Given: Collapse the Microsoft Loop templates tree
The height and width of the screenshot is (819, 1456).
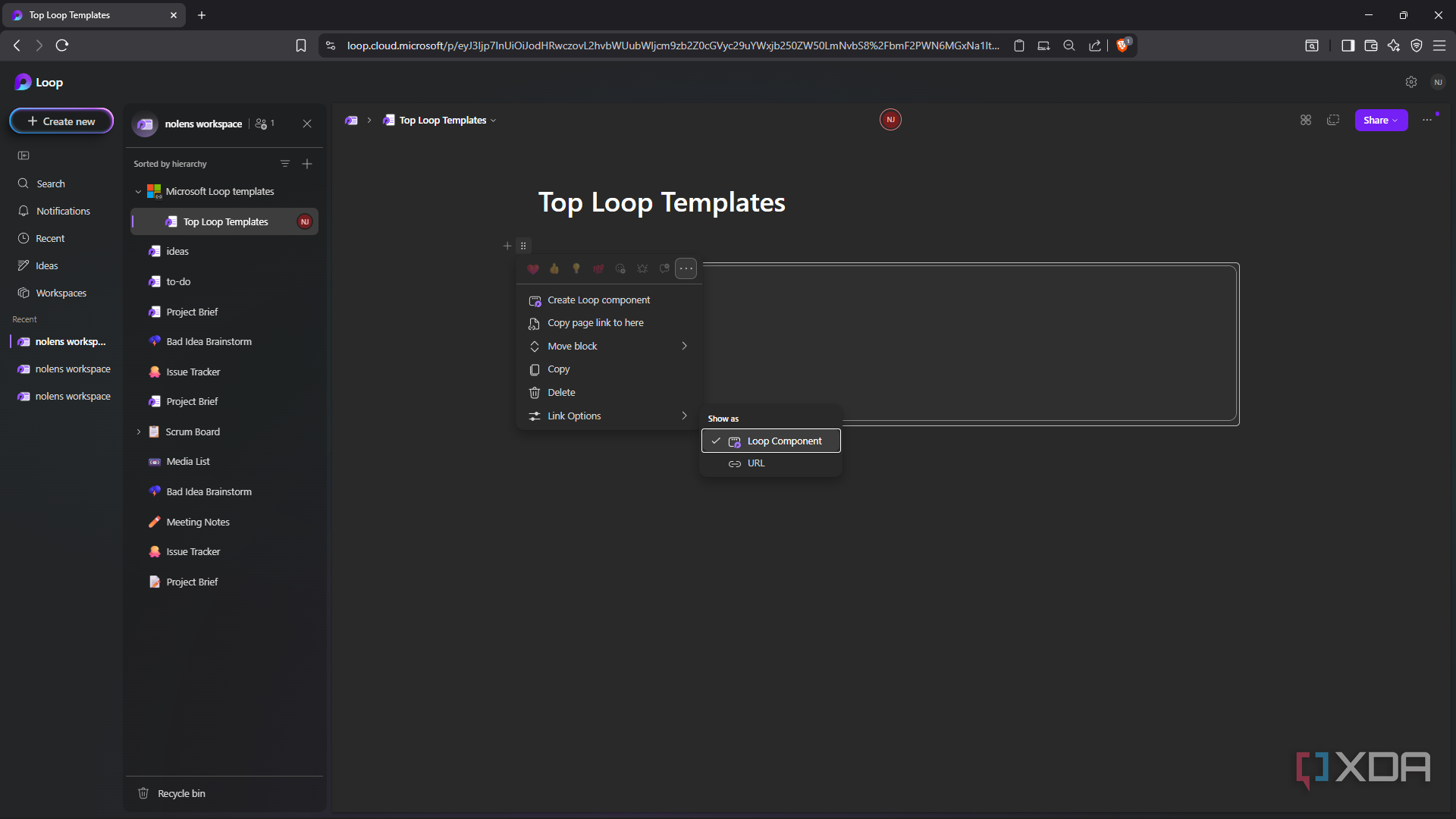Looking at the screenshot, I should tap(138, 192).
